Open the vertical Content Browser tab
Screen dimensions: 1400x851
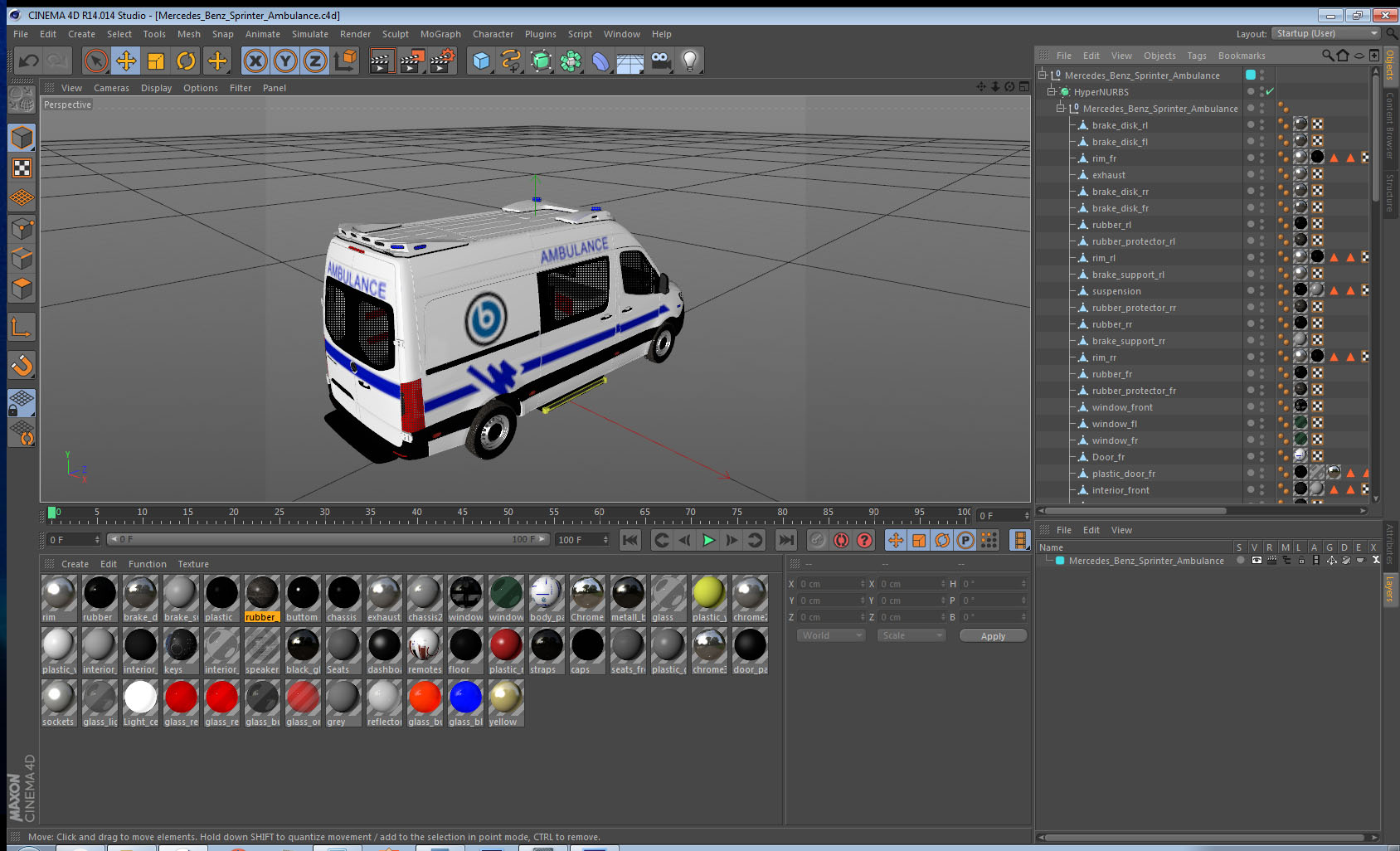coord(1389,125)
